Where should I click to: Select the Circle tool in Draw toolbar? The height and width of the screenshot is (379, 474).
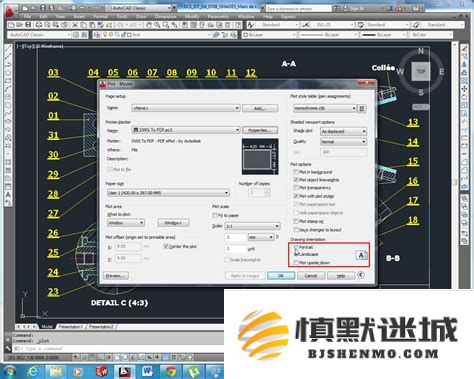8,97
